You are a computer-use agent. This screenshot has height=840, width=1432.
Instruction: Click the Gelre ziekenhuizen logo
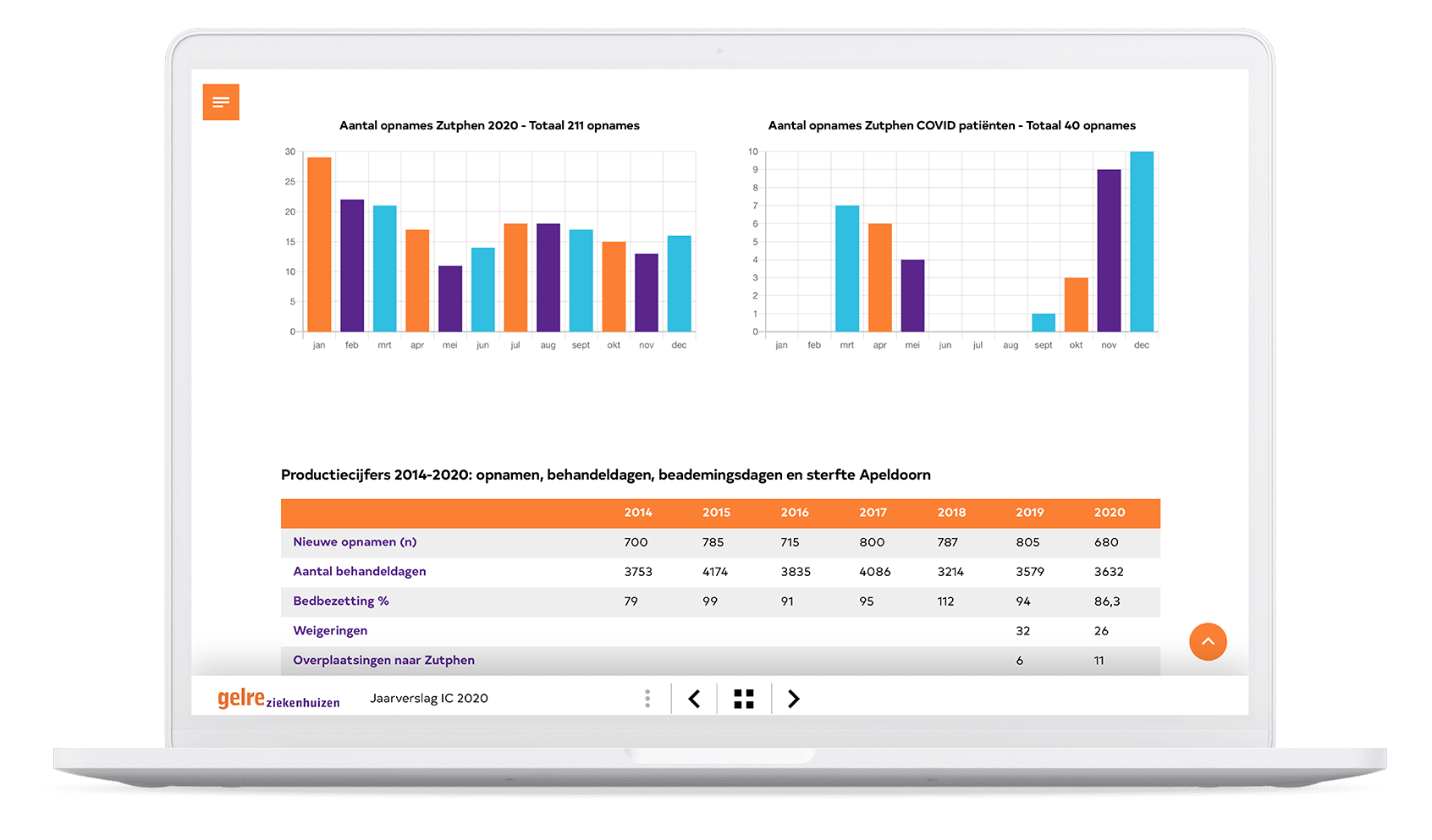(278, 699)
